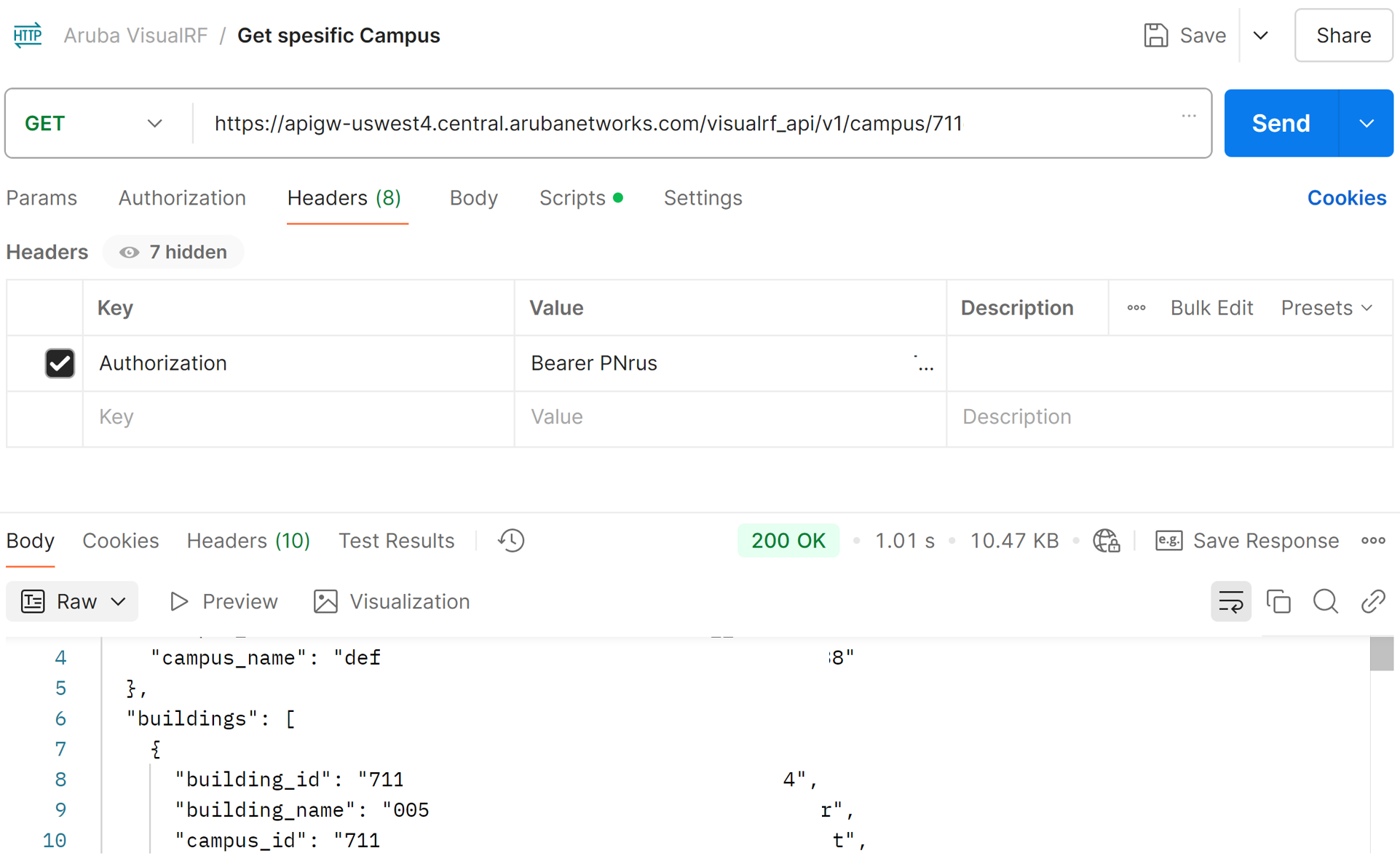Open search in response body
The height and width of the screenshot is (856, 1400).
(x=1325, y=601)
